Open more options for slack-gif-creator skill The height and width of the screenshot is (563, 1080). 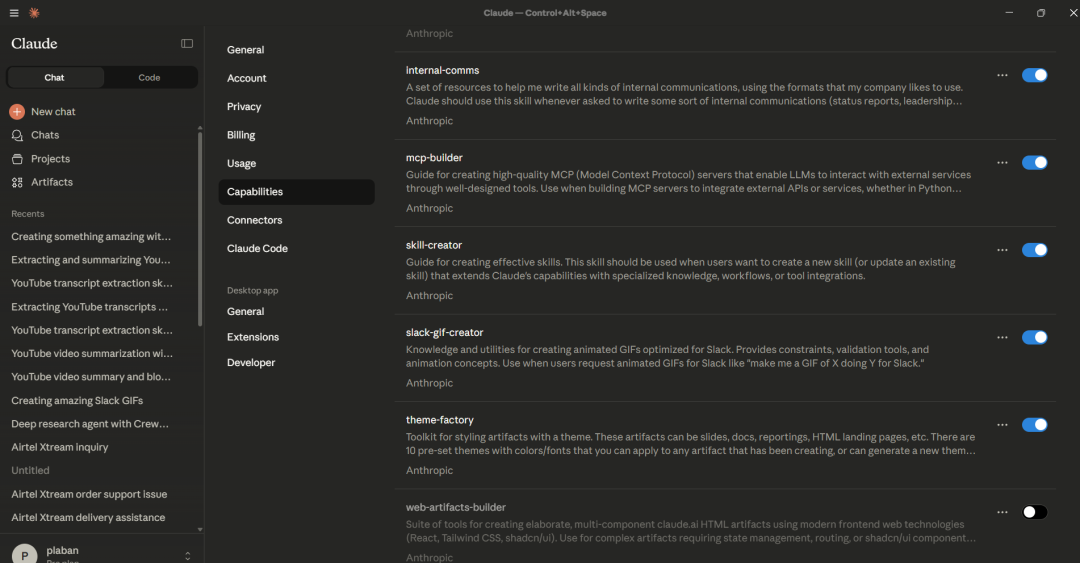click(1002, 338)
